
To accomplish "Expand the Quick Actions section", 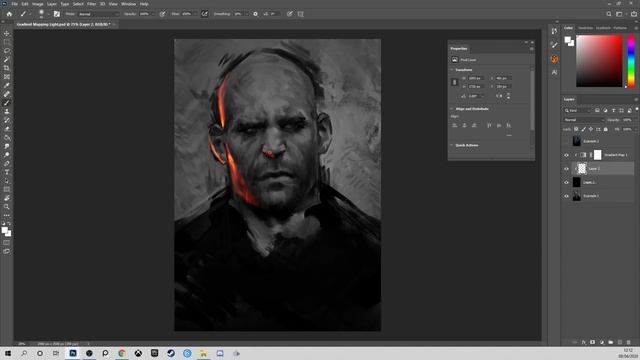I will click(x=452, y=145).
